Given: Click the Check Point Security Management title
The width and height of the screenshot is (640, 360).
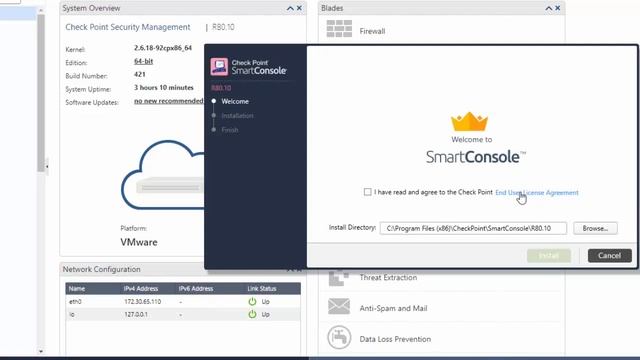Looking at the screenshot, I should 128,27.
